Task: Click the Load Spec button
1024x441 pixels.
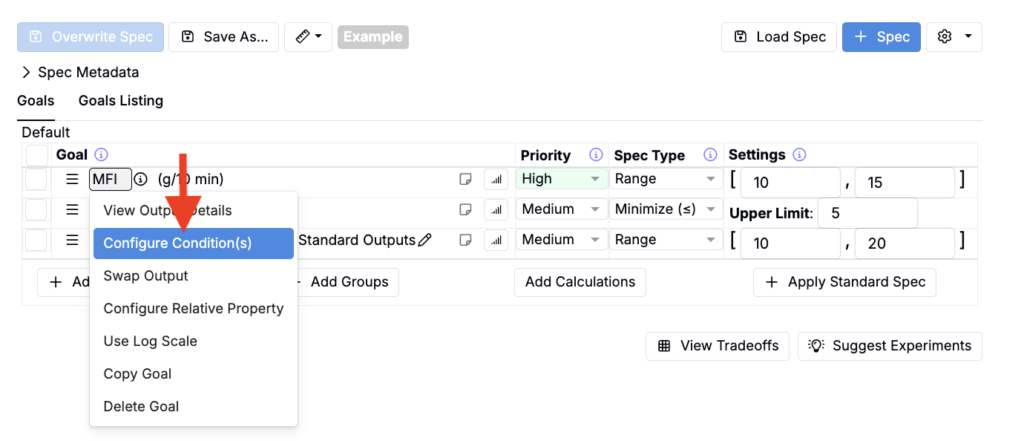Action: [778, 37]
